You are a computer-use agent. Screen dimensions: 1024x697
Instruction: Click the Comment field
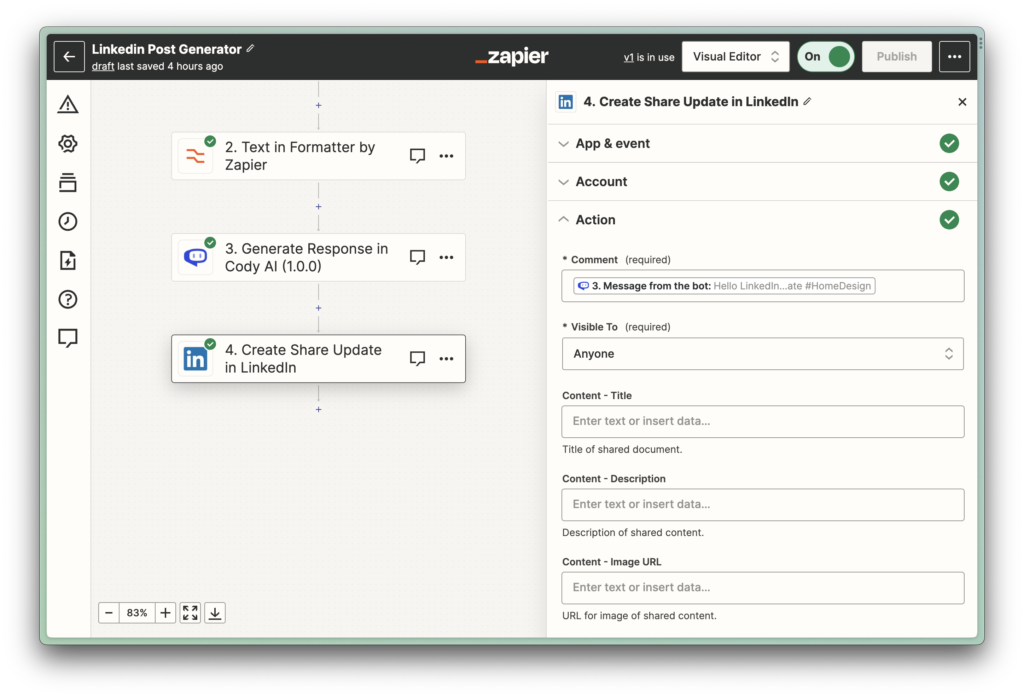763,286
